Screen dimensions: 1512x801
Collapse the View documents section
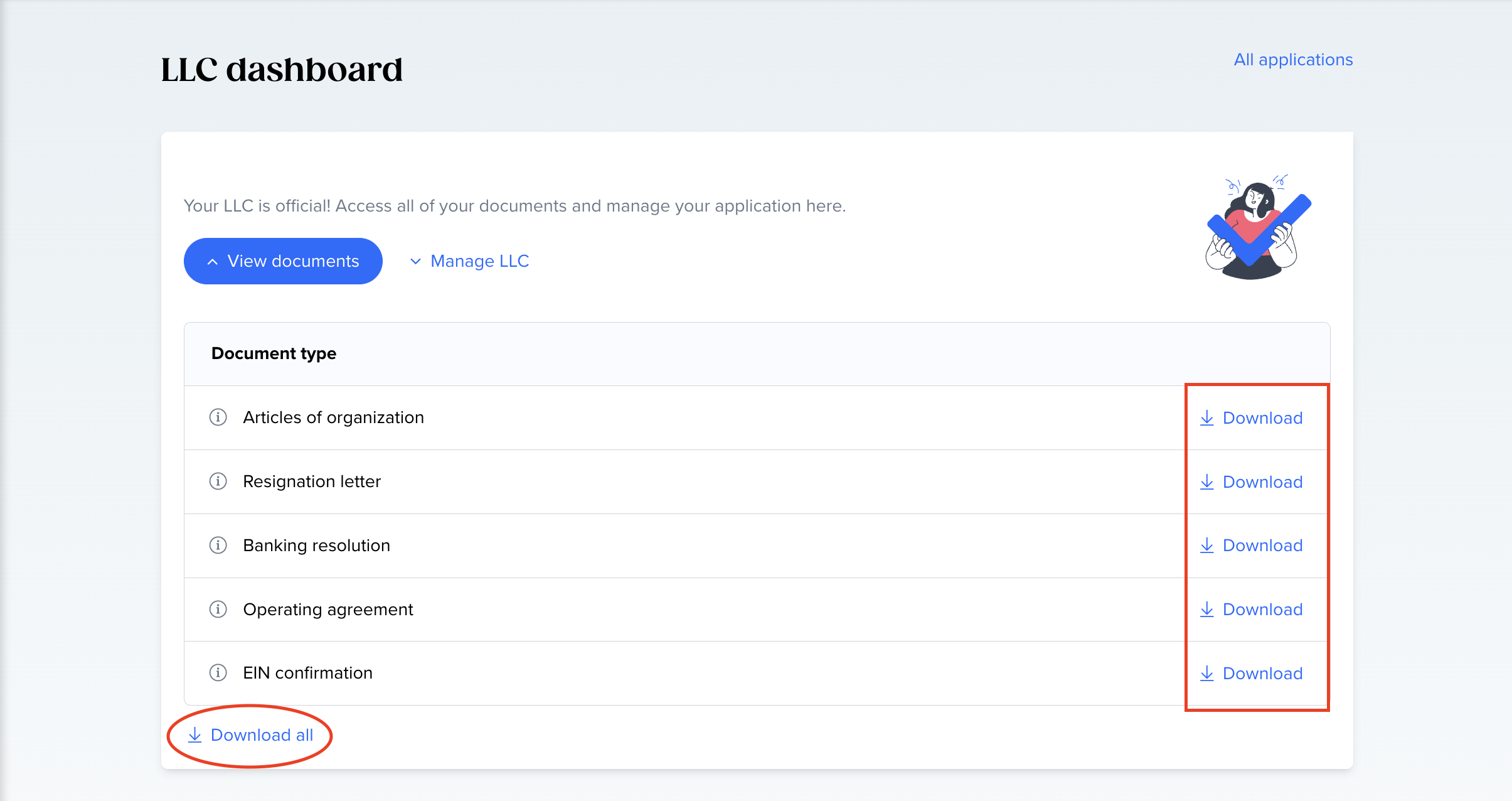pyautogui.click(x=283, y=261)
